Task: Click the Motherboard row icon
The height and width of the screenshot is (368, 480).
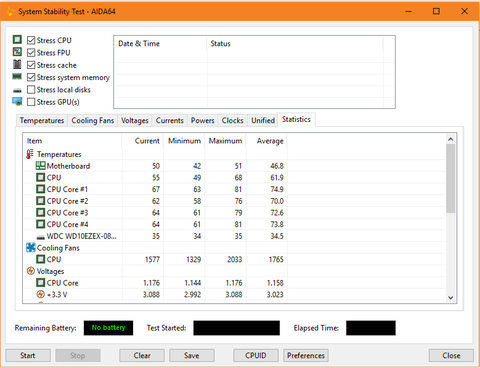Action: click(41, 166)
